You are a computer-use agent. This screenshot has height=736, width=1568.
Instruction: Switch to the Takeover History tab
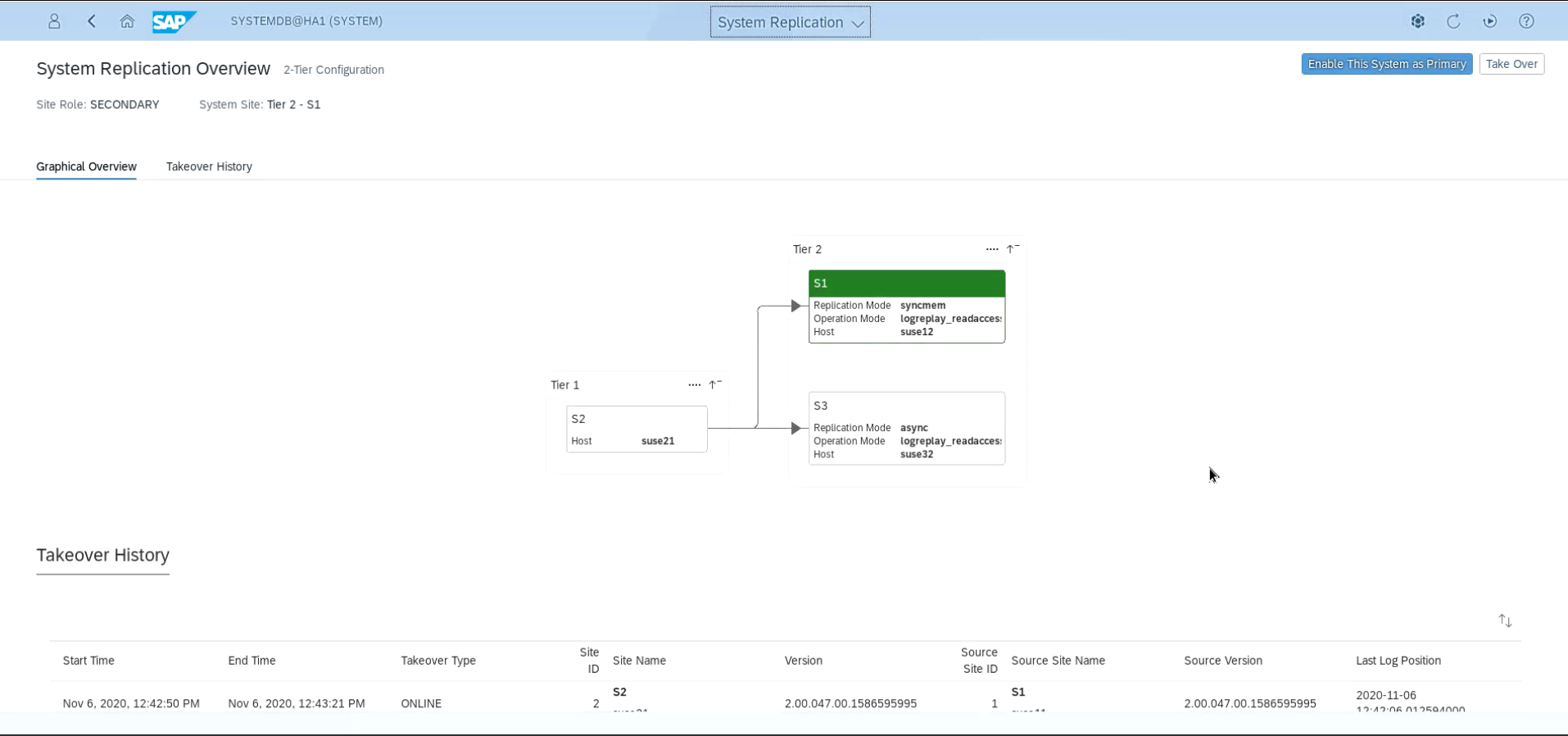tap(209, 166)
